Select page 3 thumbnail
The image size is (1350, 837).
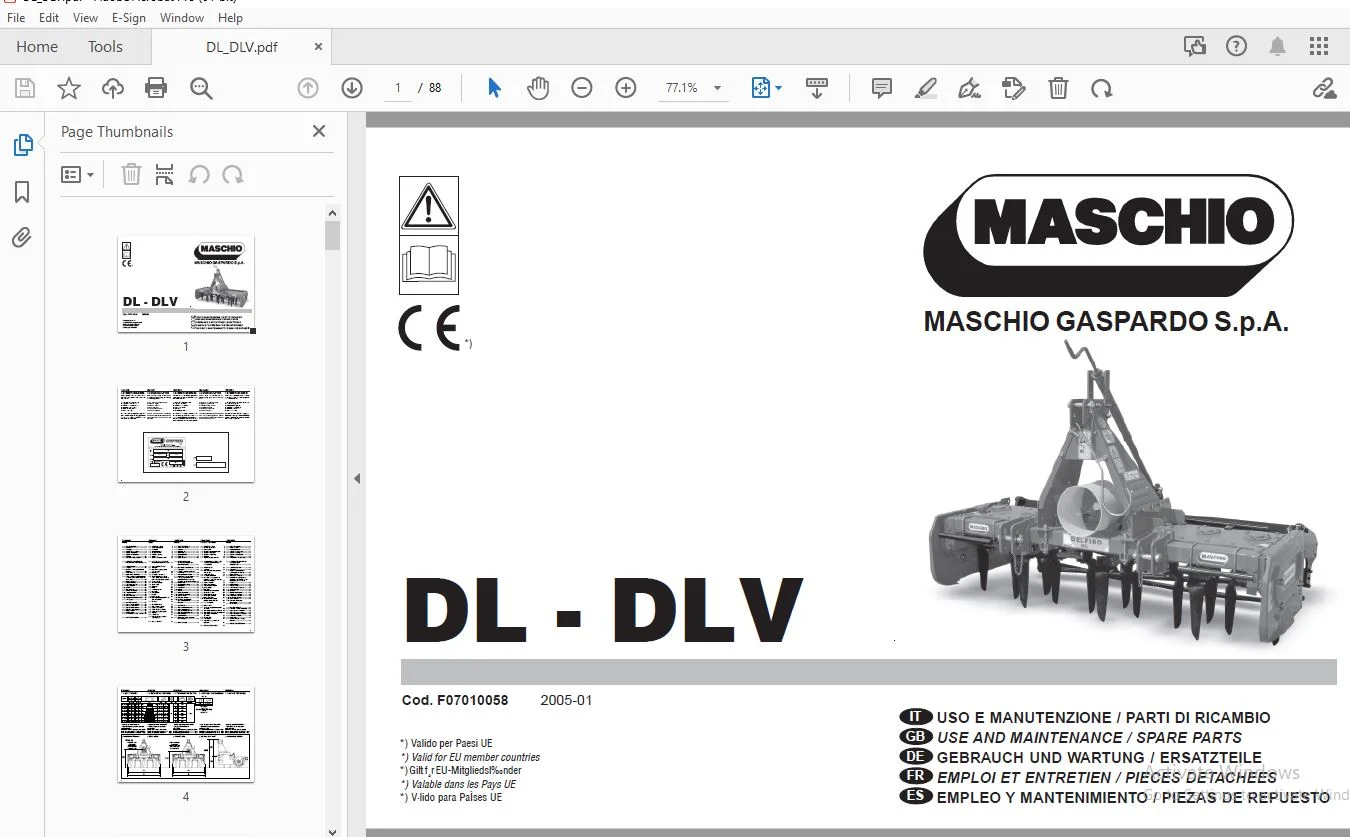[186, 585]
